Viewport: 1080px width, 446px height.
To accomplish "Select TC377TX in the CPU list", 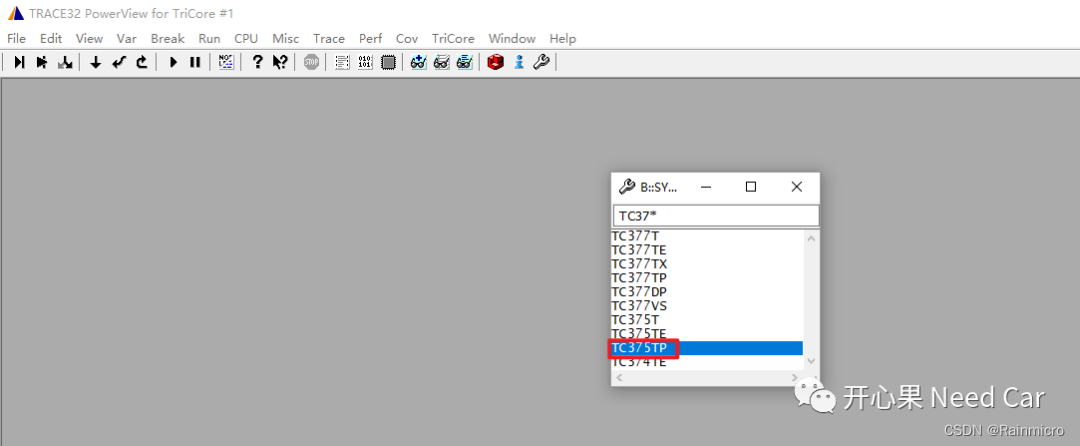I will coord(707,264).
